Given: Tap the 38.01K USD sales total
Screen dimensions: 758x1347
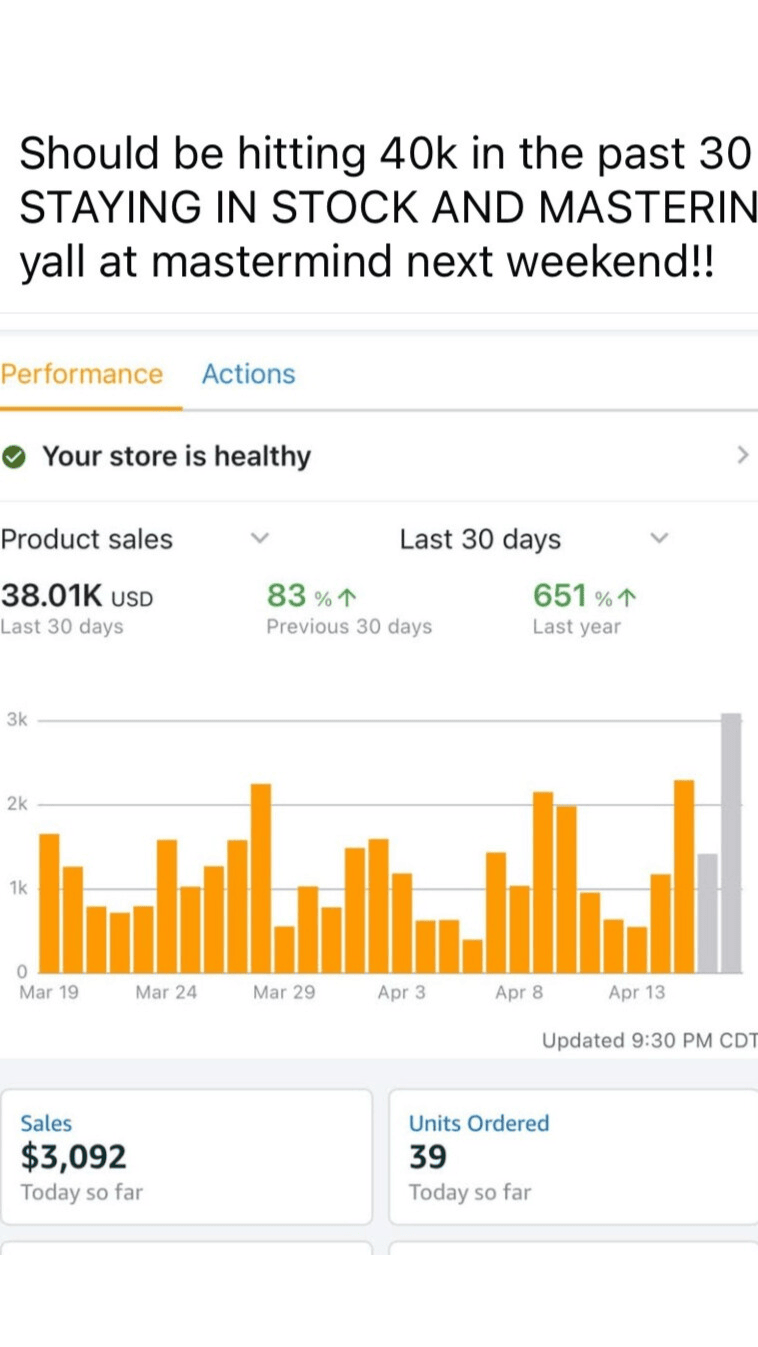Looking at the screenshot, I should click(77, 597).
